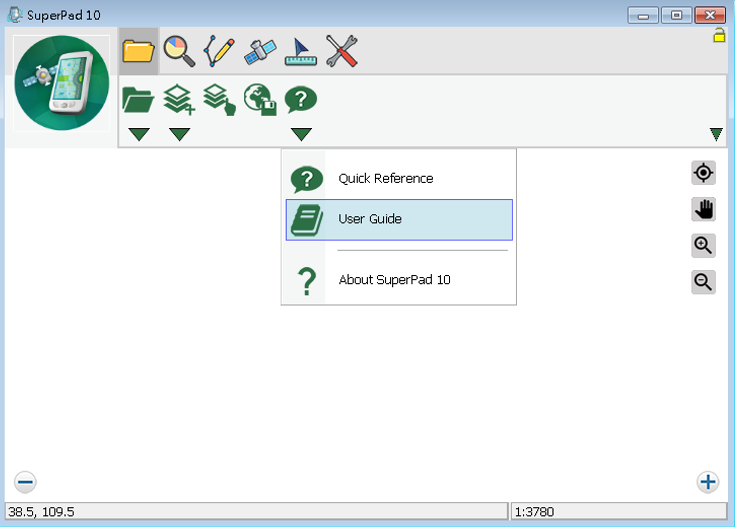Click the map scale field showing 1:3780
The height and width of the screenshot is (527, 735).
point(619,512)
